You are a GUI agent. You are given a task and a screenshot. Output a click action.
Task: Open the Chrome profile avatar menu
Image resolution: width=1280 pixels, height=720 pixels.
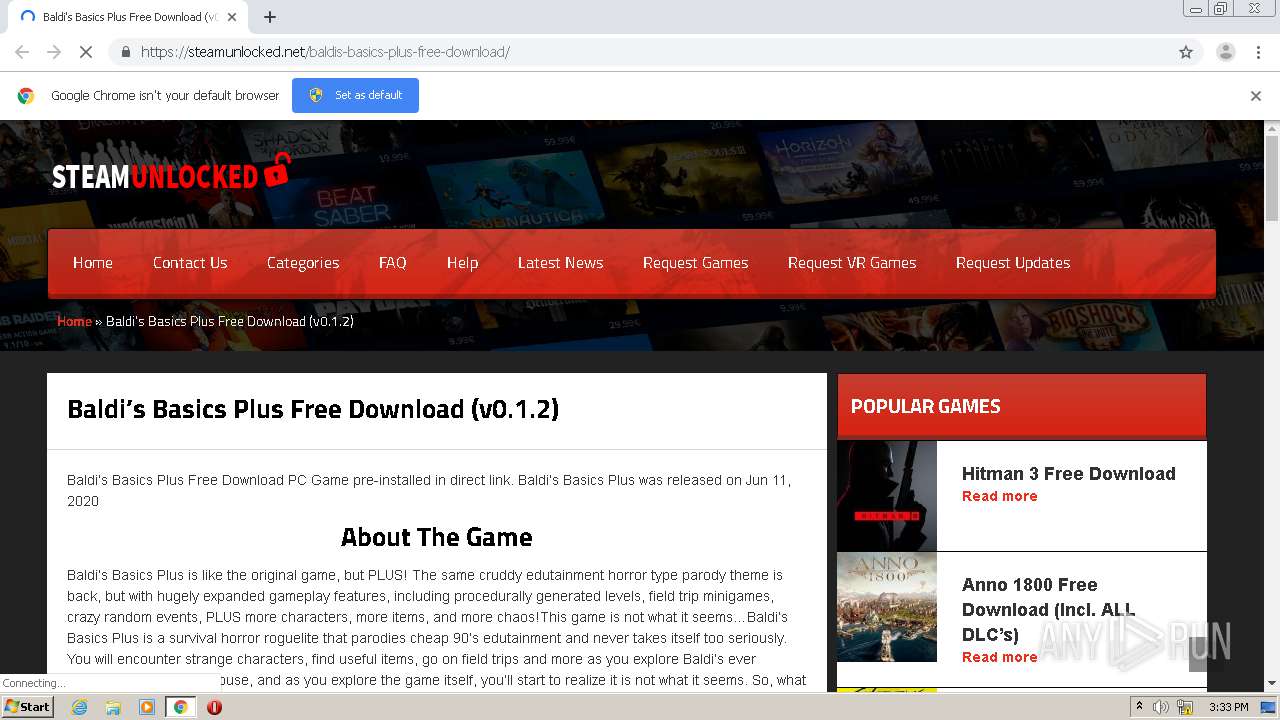[1225, 52]
